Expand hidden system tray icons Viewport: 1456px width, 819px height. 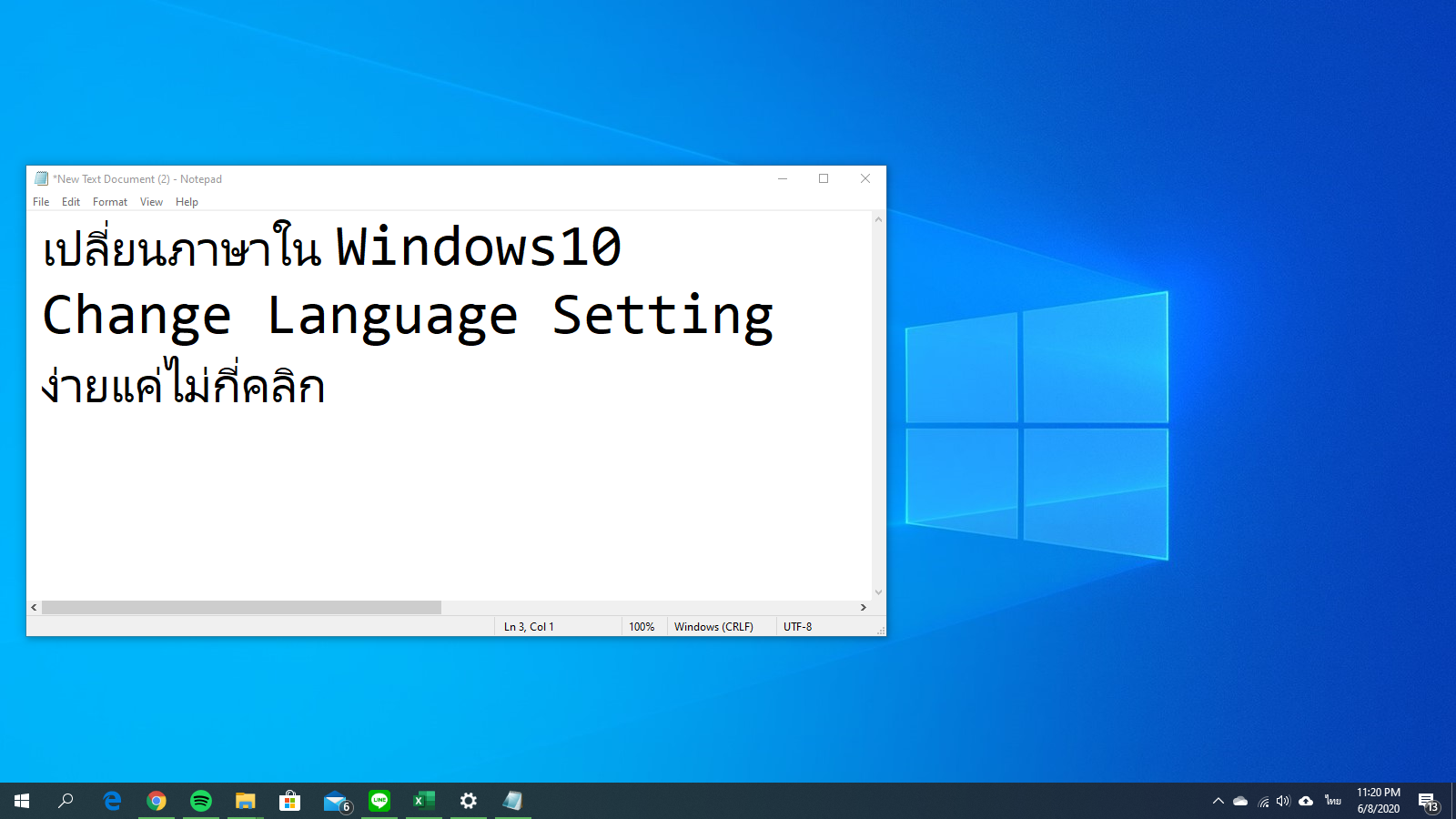coord(1218,801)
